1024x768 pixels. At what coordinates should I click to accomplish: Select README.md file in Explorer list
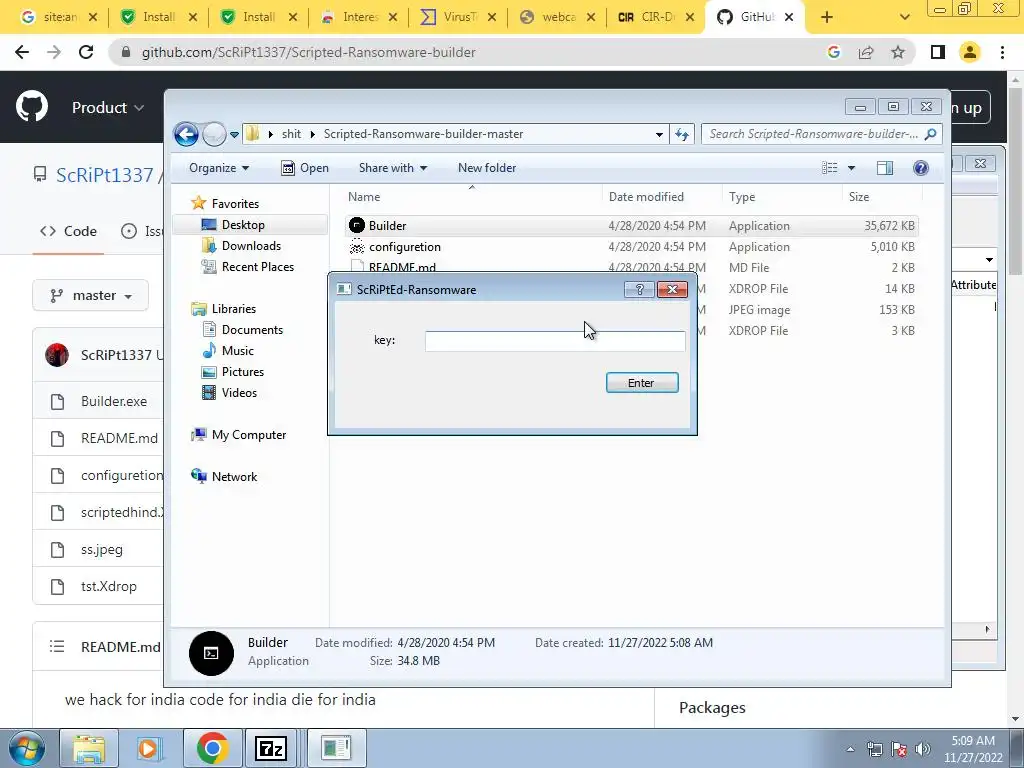click(x=402, y=268)
